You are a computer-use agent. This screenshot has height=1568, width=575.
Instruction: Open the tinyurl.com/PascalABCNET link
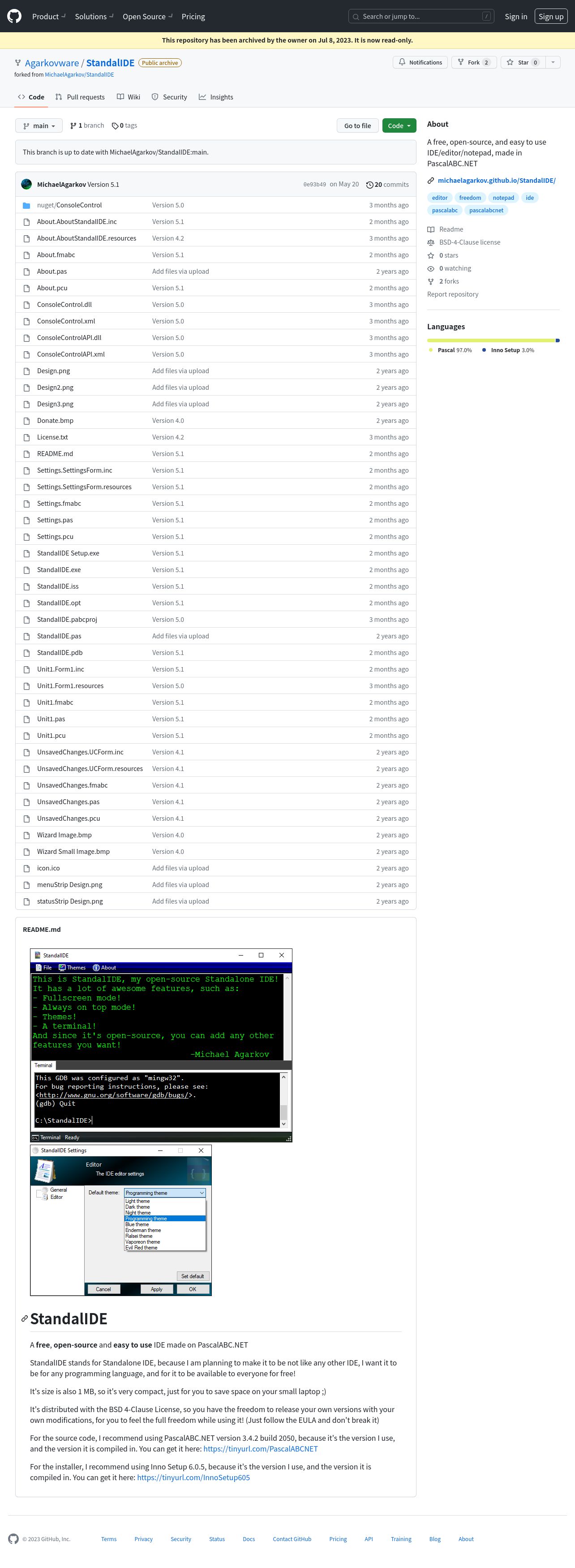coord(261,1449)
